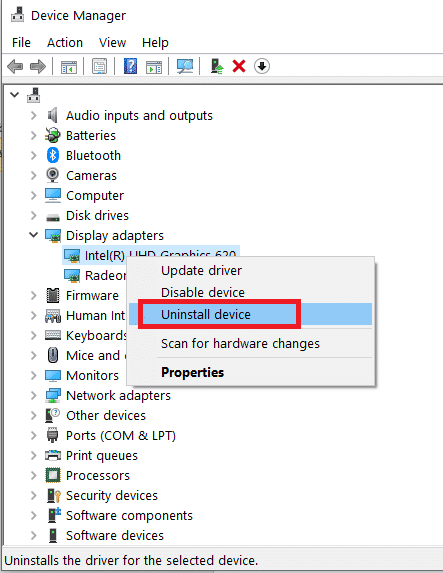Click the Software components icon
The height and width of the screenshot is (573, 443).
[54, 515]
